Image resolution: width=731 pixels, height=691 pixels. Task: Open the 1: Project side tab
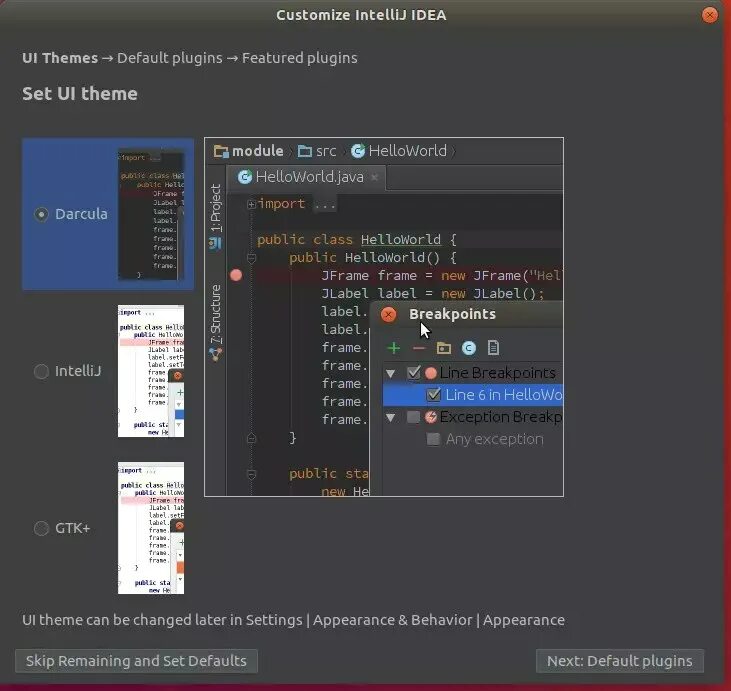215,208
